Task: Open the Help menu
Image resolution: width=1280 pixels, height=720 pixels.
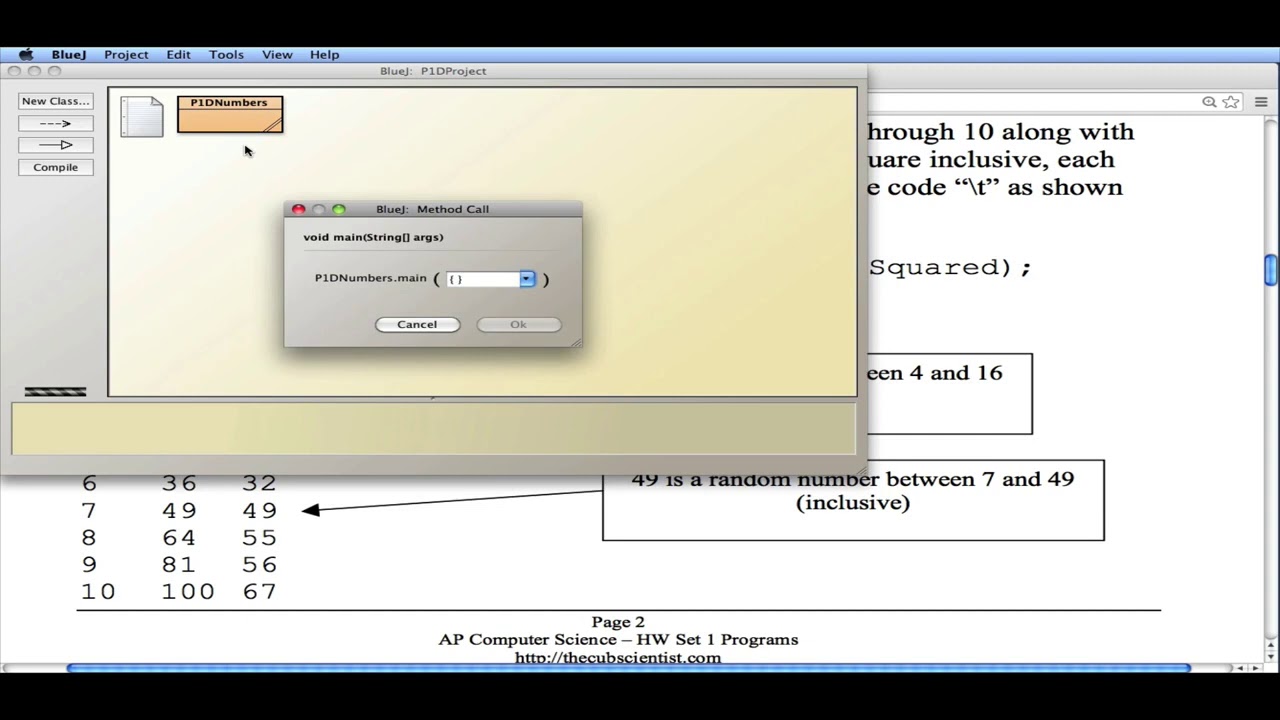Action: pyautogui.click(x=324, y=55)
